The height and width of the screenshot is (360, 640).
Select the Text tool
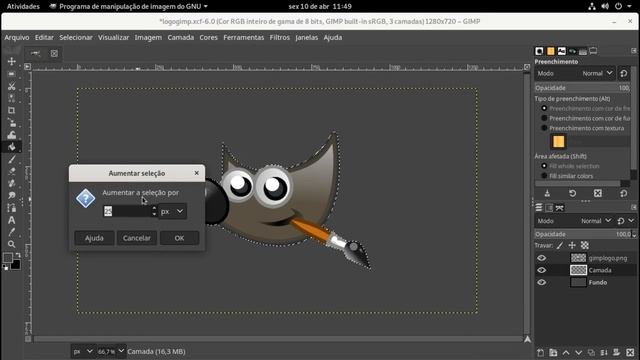[x=11, y=220]
